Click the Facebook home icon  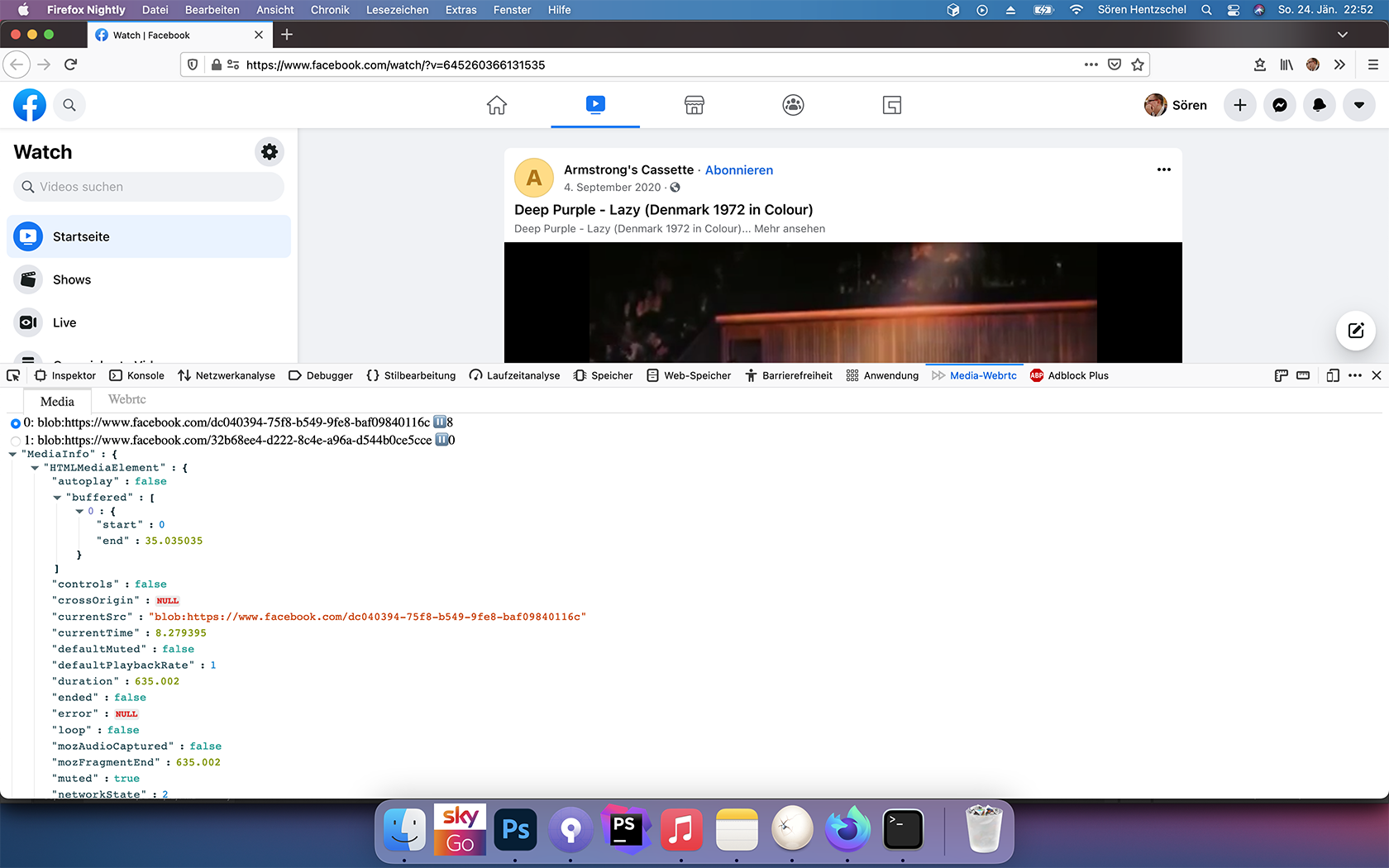pyautogui.click(x=496, y=105)
